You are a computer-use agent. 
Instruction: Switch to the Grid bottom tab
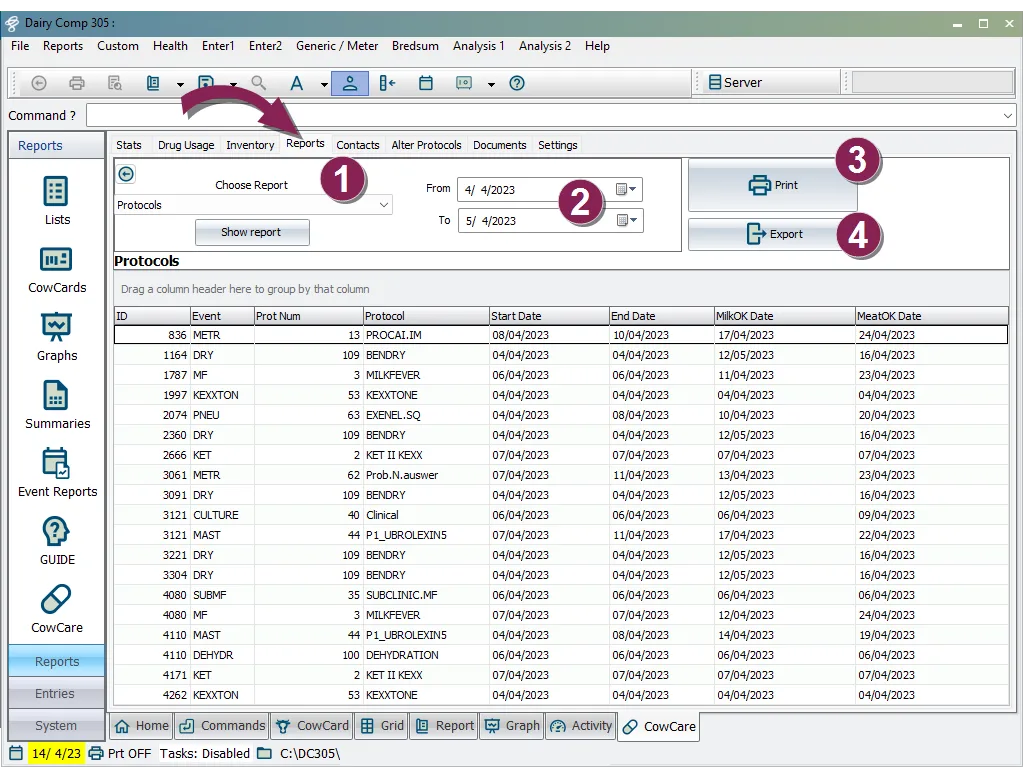pyautogui.click(x=382, y=726)
